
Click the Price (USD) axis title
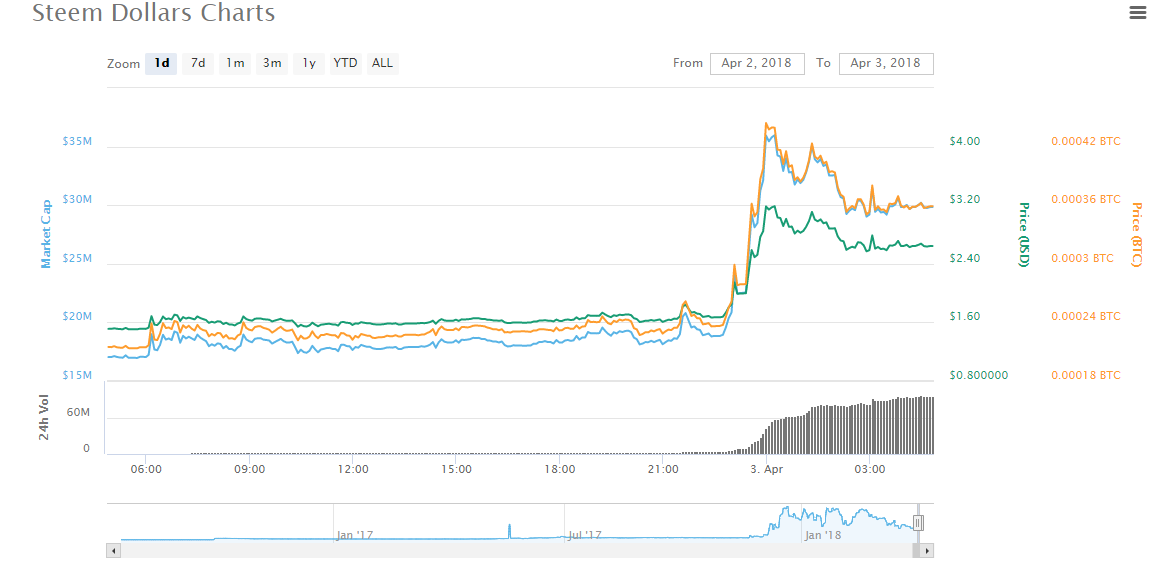pos(1023,234)
